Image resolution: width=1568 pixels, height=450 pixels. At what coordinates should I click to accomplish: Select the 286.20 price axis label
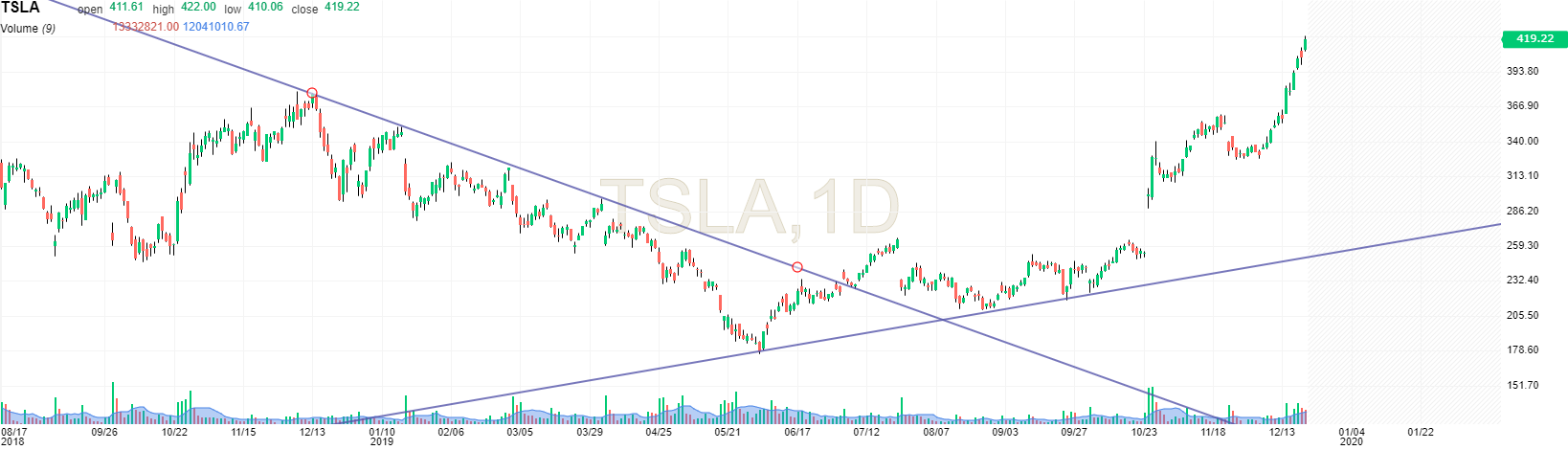pos(1522,211)
